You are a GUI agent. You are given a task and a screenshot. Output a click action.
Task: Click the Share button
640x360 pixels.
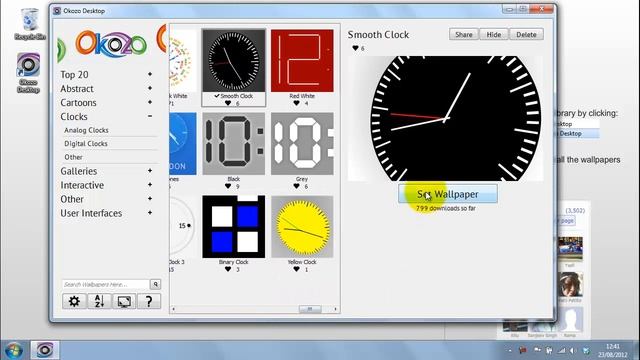coord(464,35)
